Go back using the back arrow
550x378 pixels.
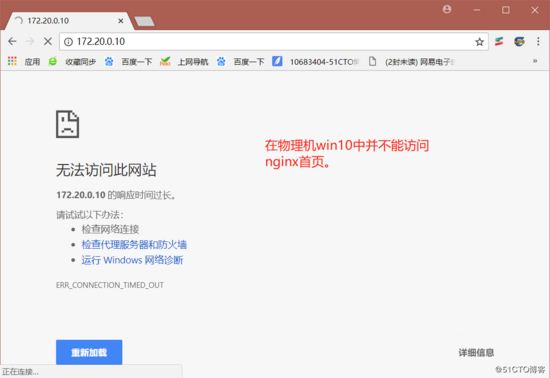pos(12,41)
